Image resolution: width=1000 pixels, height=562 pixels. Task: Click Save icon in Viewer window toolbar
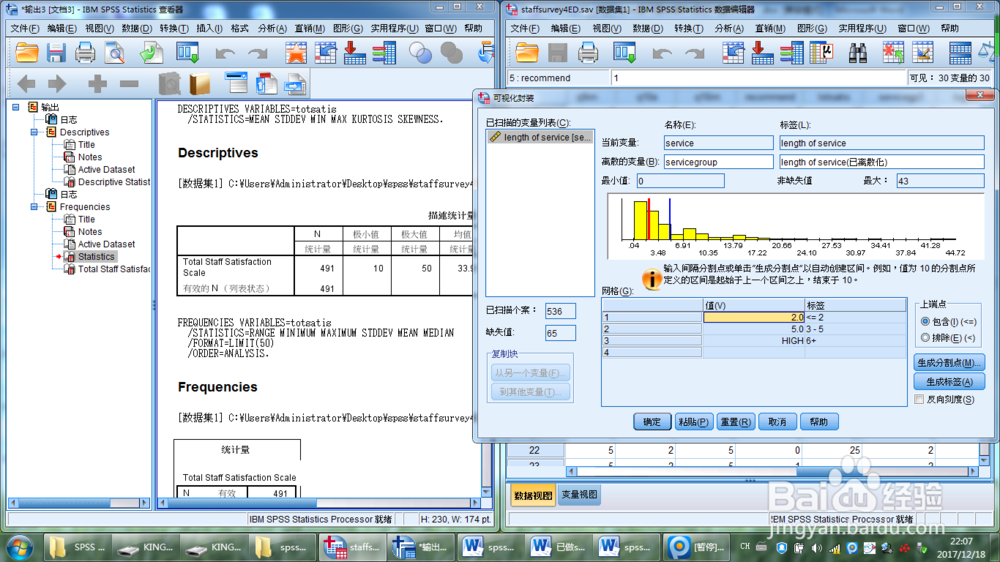(x=56, y=53)
